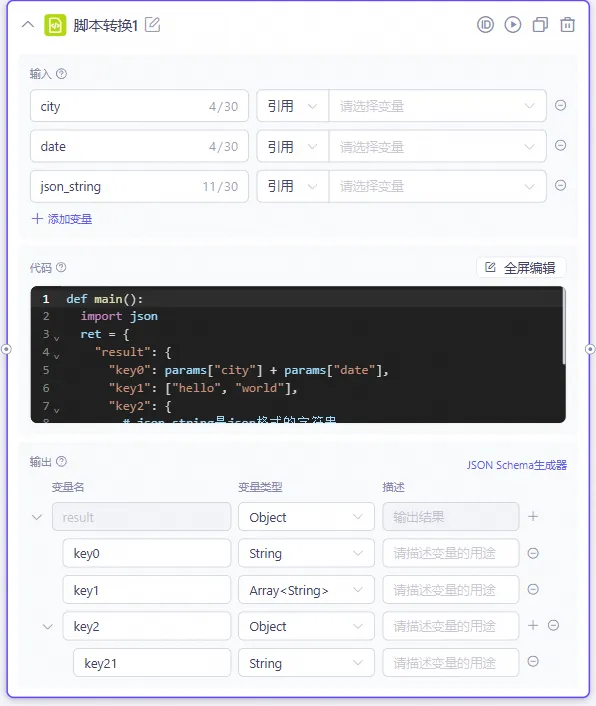Add child field under key2

coord(533,625)
